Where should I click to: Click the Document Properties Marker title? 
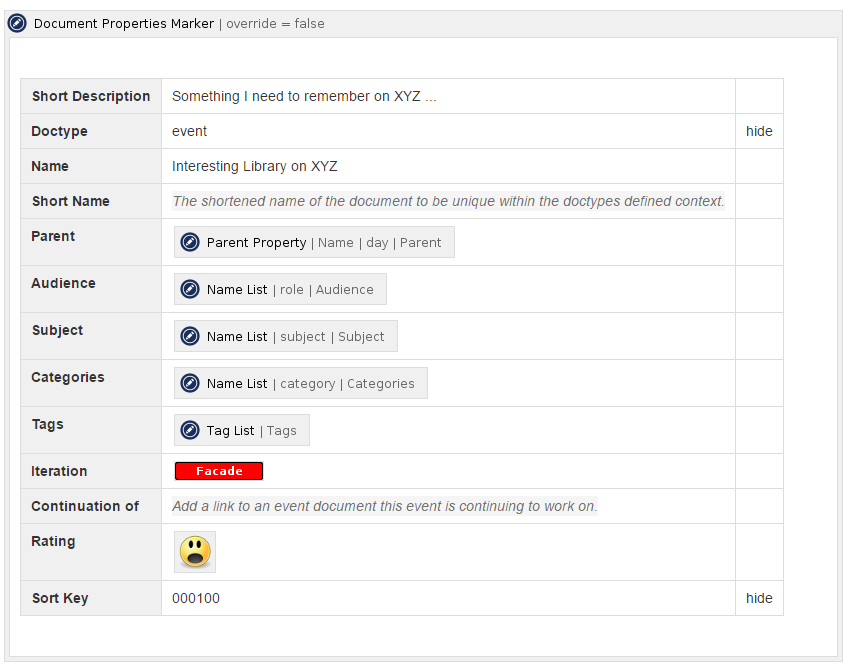(124, 23)
